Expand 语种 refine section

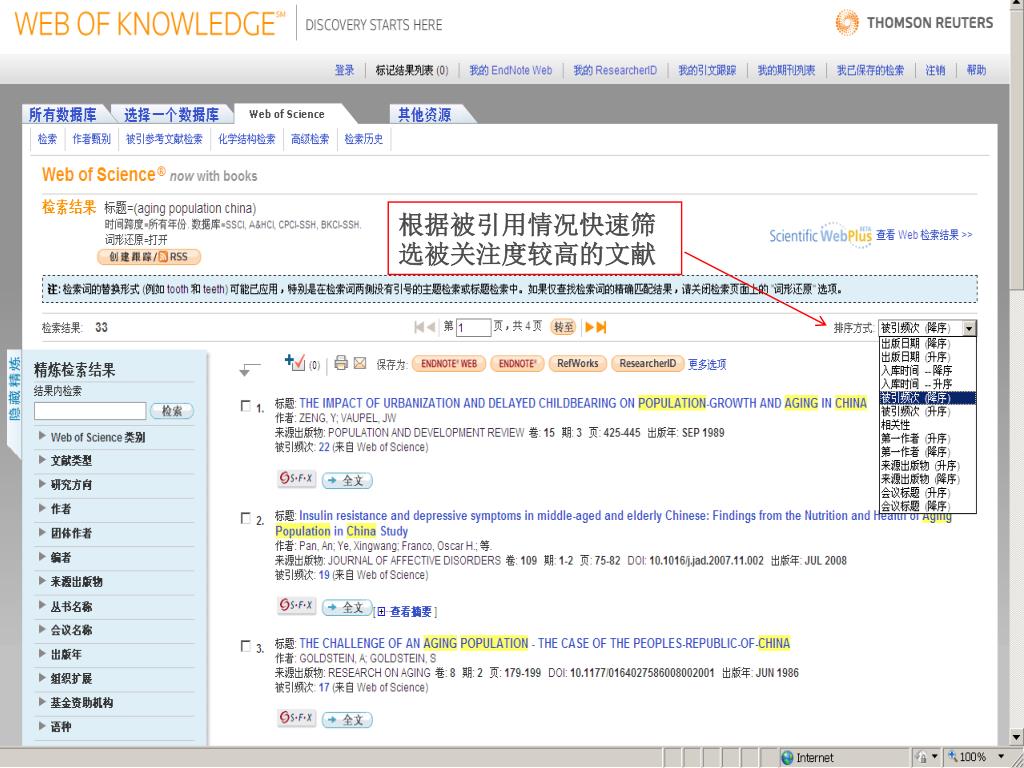point(56,726)
